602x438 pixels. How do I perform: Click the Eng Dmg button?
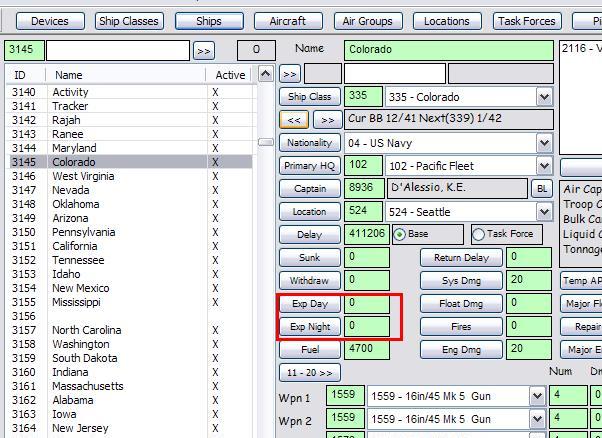[x=461, y=350]
